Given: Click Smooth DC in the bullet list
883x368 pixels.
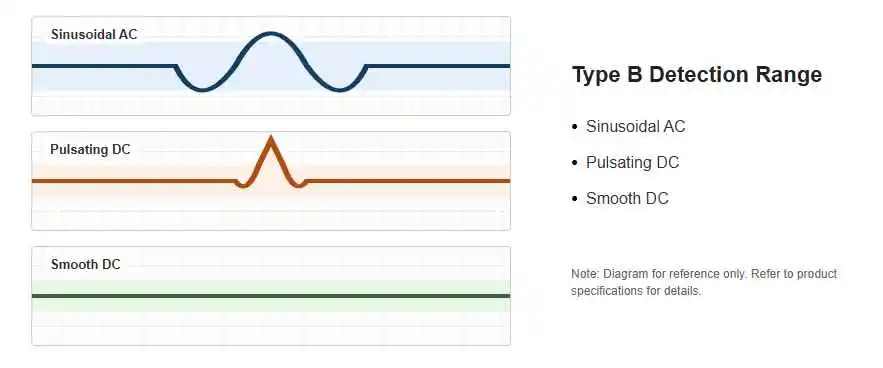Looking at the screenshot, I should tap(627, 198).
